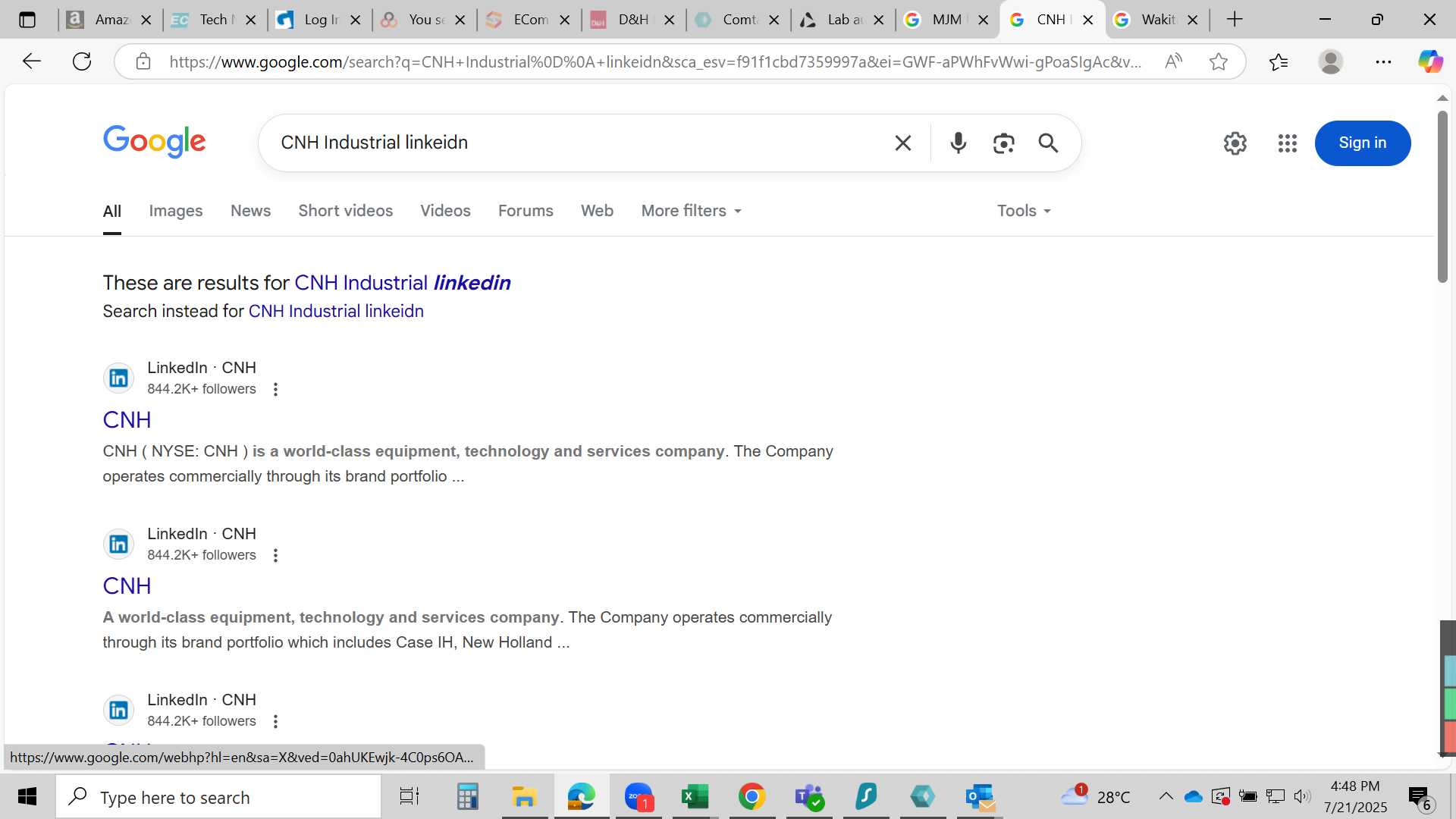Click the Sign in button
1456x819 pixels.
[x=1362, y=143]
